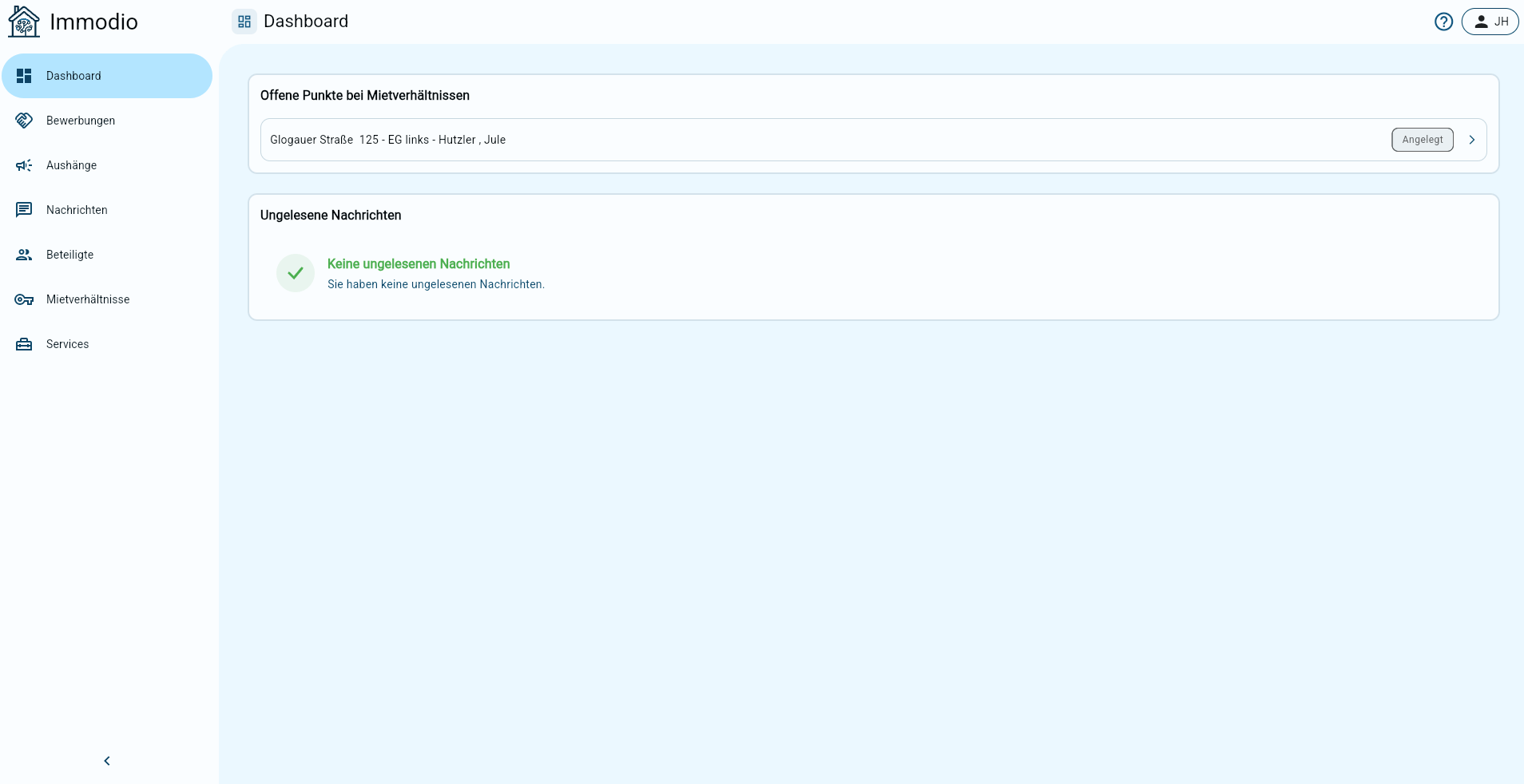Viewport: 1524px width, 784px height.
Task: Click the Dashboard grid icon in sidebar
Action: [x=24, y=76]
